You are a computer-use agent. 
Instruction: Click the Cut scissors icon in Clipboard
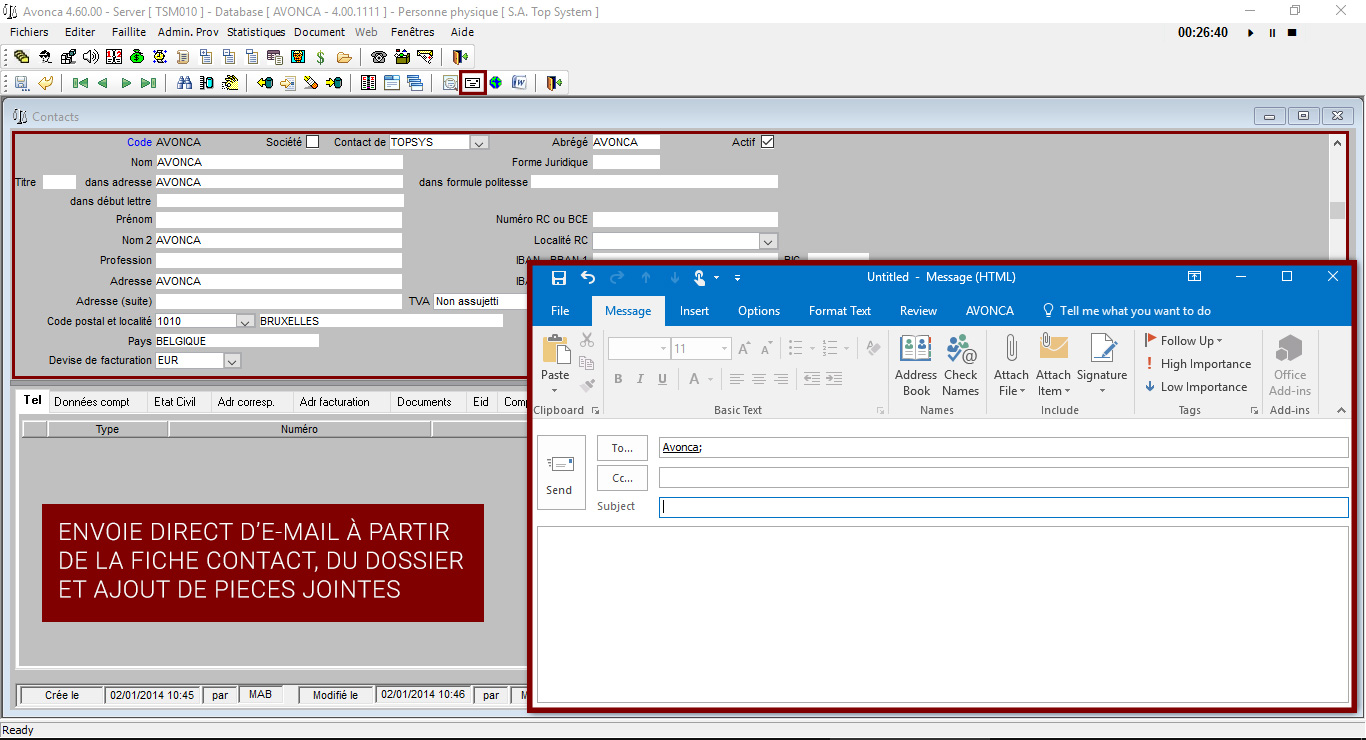click(x=587, y=340)
